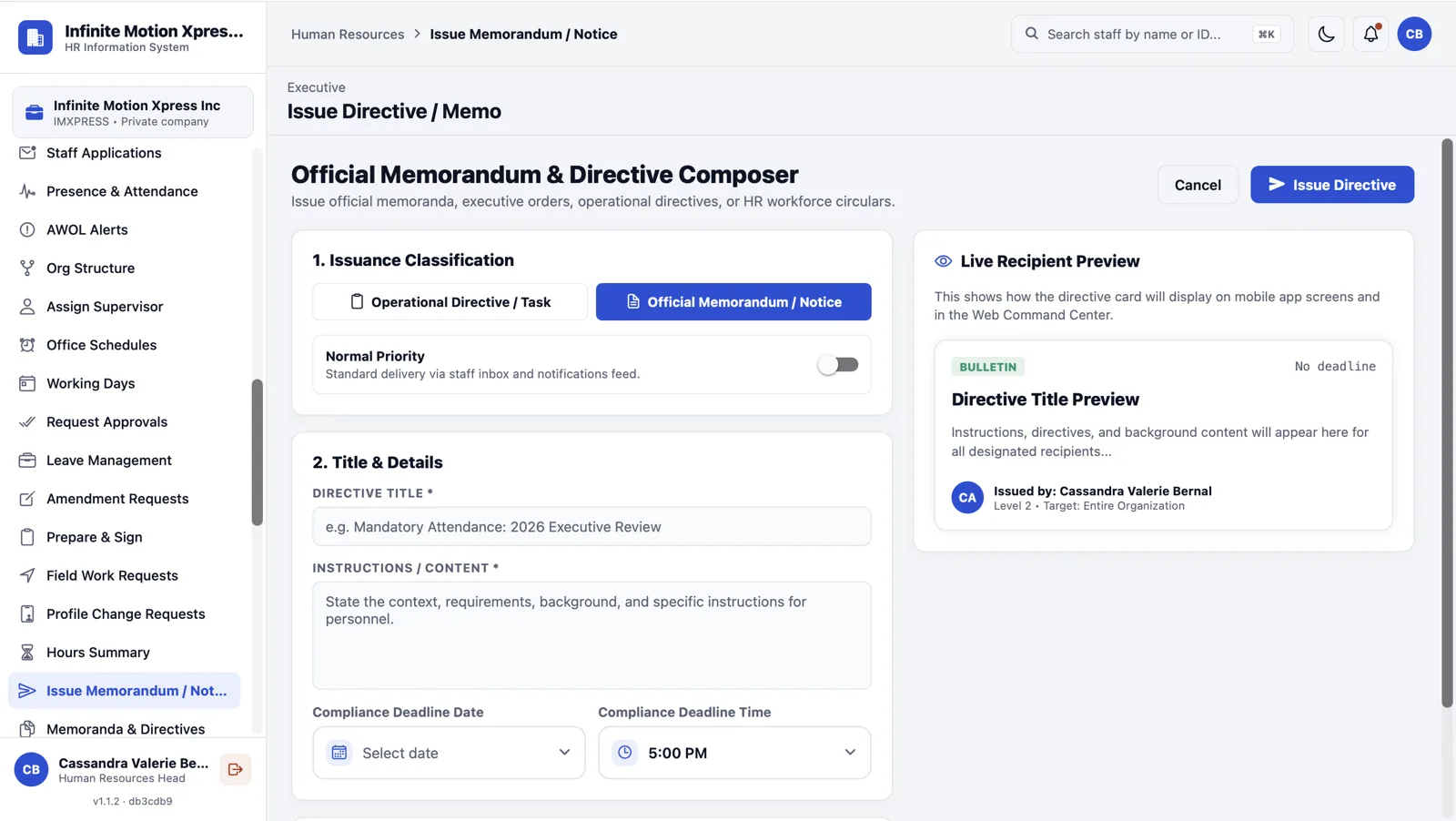
Task: Click the Org Structure branch icon
Action: pyautogui.click(x=27, y=268)
